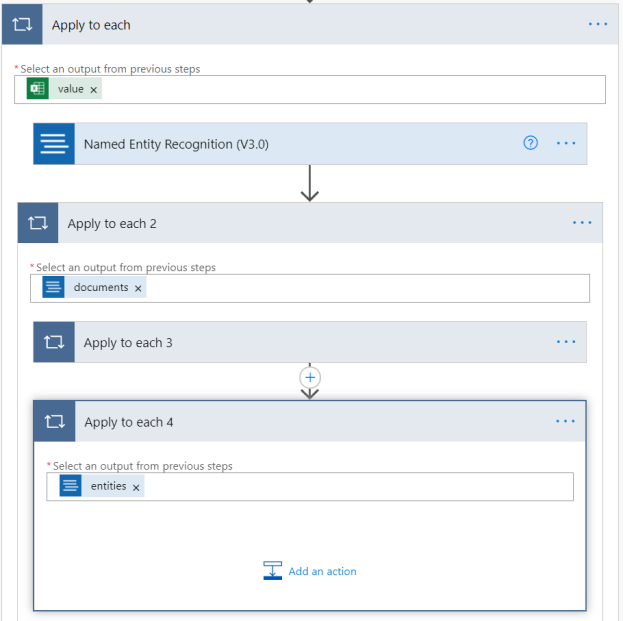Click the Apply to each 3 loop icon
The image size is (623, 621).
point(54,342)
